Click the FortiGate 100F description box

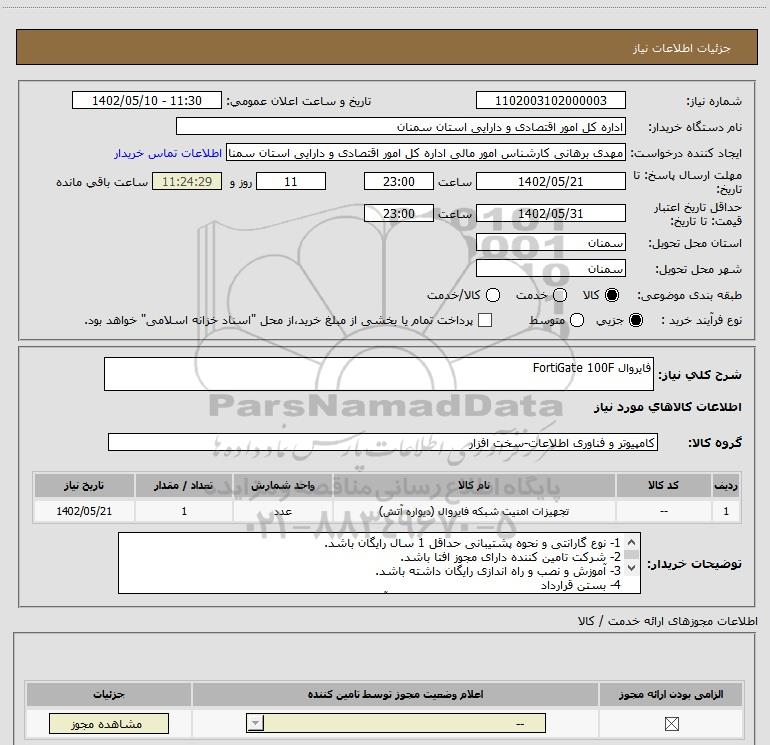pyautogui.click(x=379, y=374)
